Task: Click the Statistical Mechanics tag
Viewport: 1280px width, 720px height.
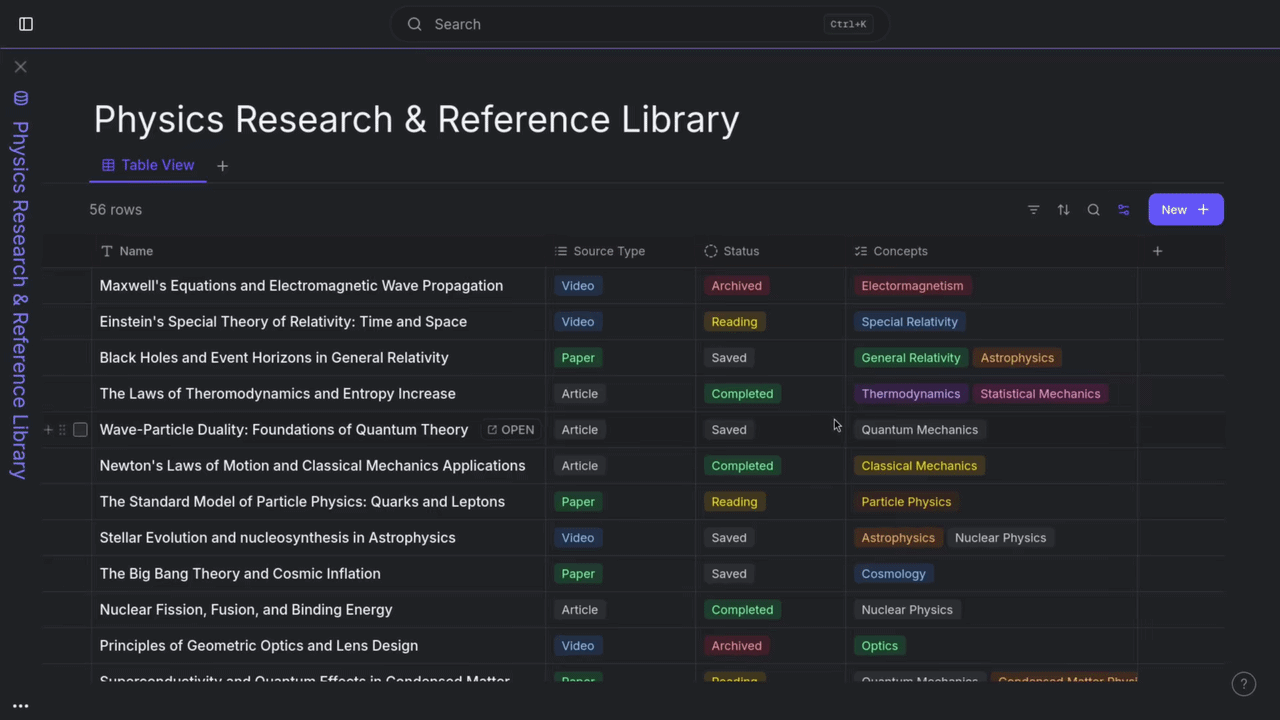Action: [x=1040, y=394]
